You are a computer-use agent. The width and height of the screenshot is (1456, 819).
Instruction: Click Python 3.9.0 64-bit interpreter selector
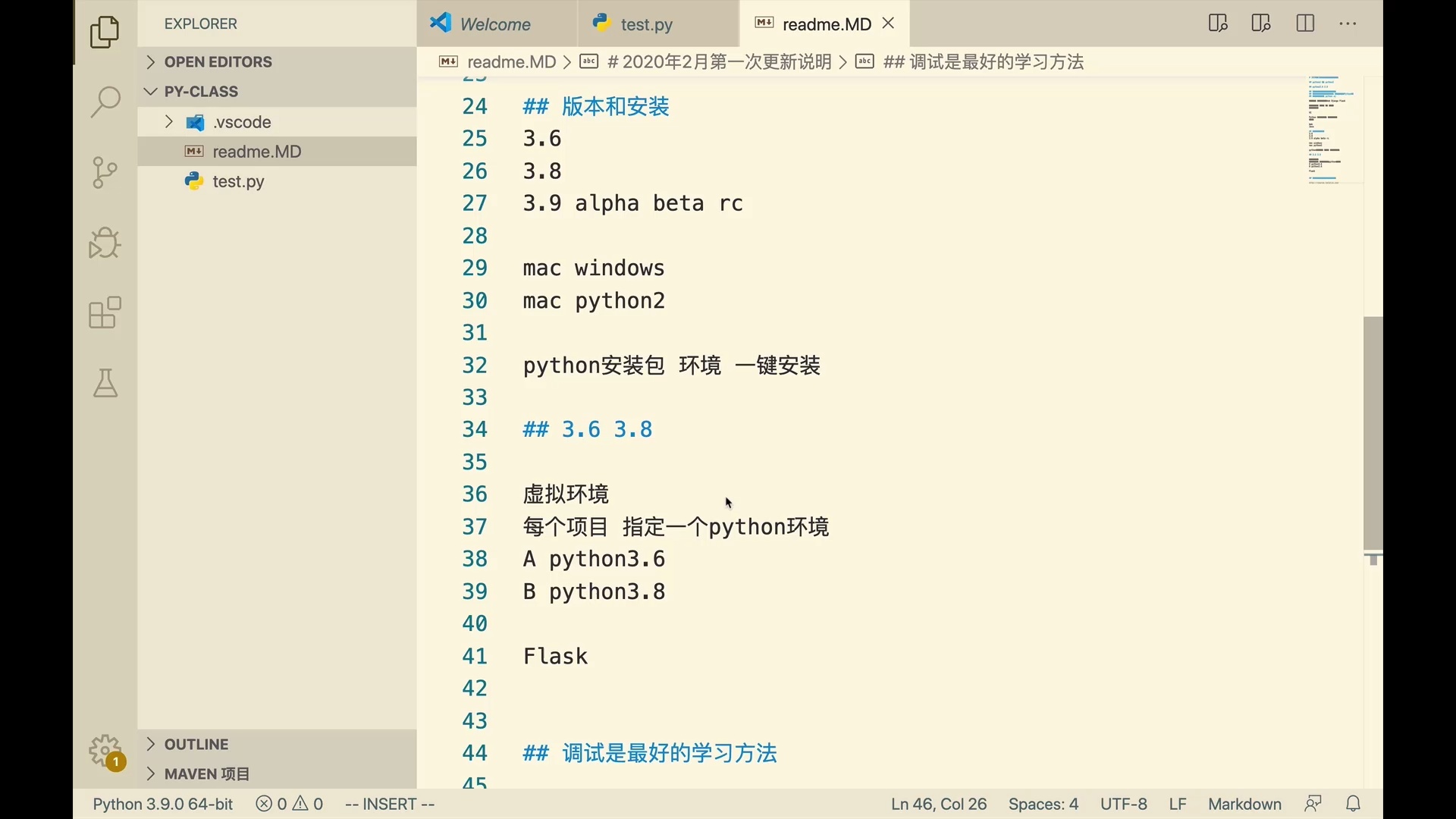coord(163,804)
